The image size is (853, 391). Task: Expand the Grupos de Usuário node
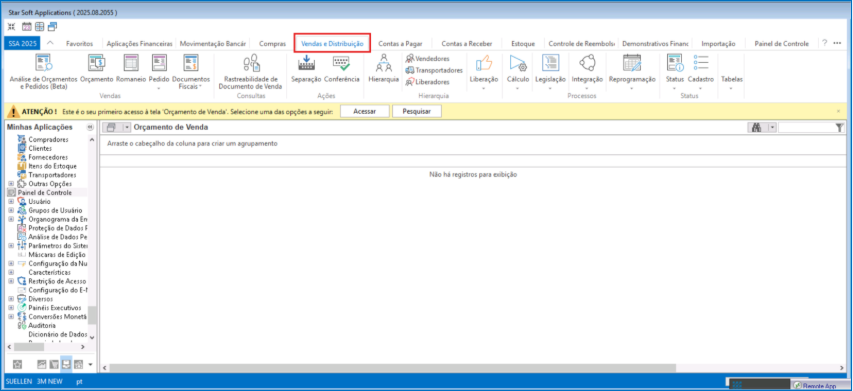click(x=11, y=210)
